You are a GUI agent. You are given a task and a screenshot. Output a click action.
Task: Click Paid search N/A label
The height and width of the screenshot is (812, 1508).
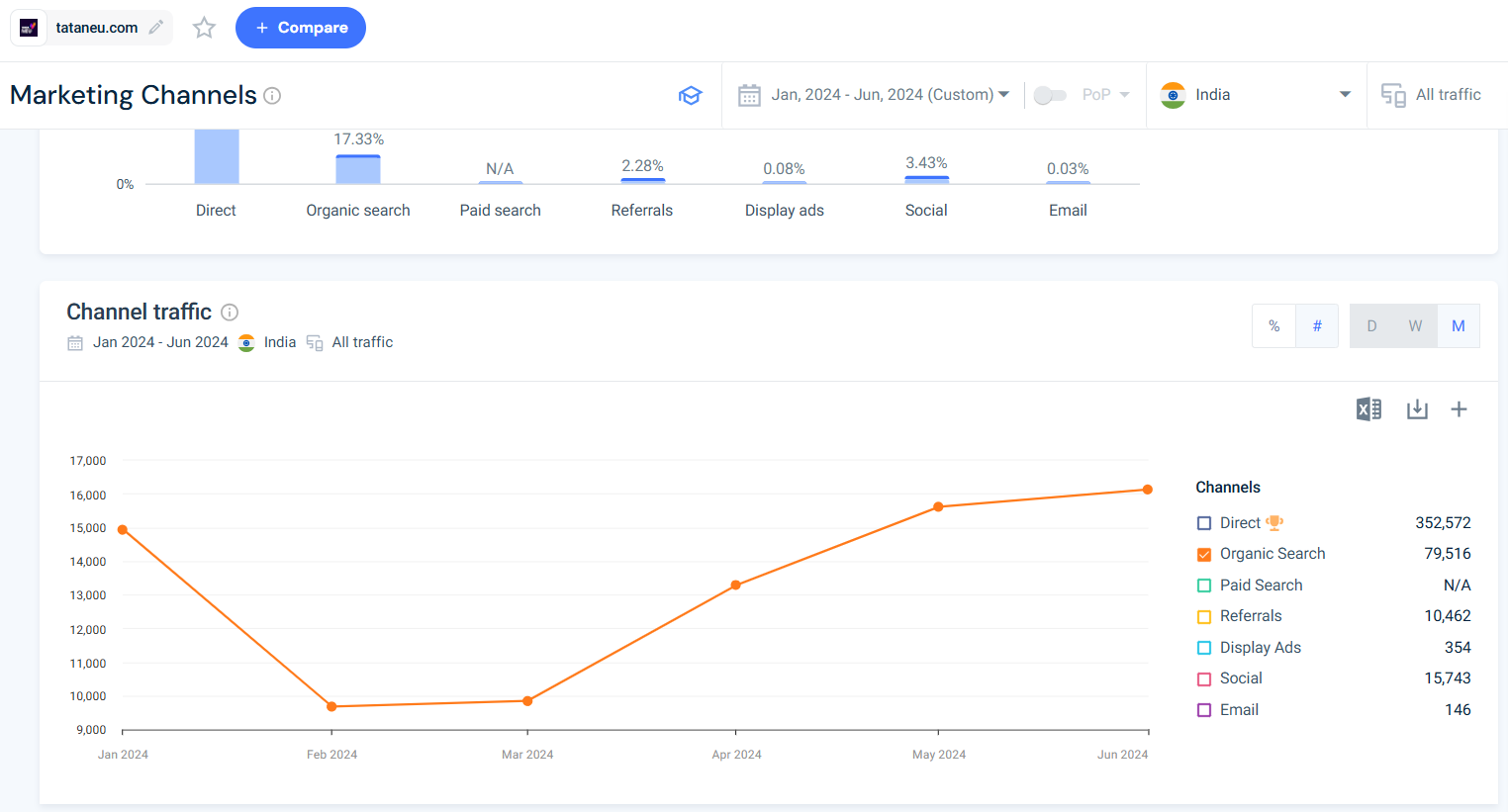click(x=500, y=169)
